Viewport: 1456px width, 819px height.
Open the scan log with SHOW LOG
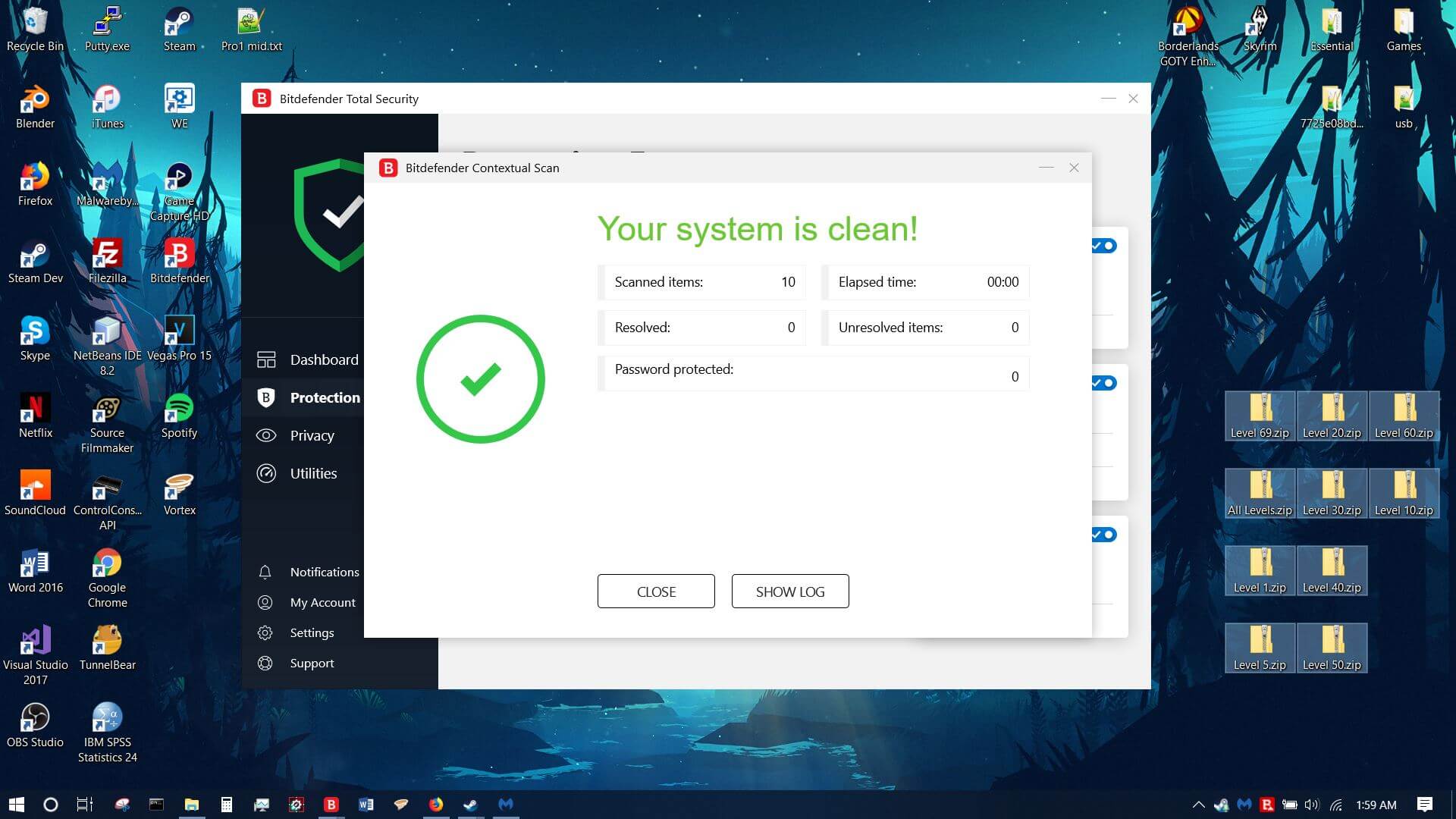[789, 591]
